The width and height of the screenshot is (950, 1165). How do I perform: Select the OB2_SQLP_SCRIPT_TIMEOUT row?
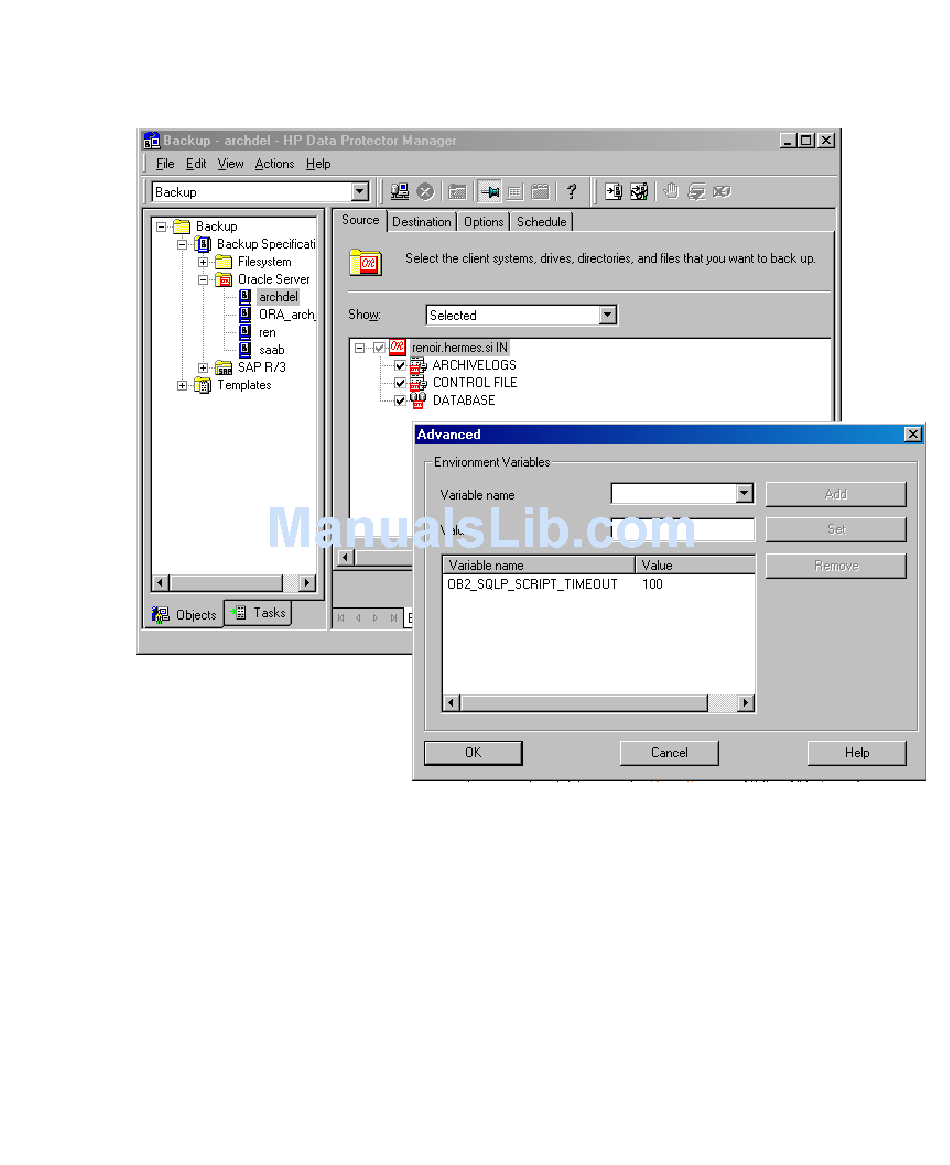[x=599, y=585]
